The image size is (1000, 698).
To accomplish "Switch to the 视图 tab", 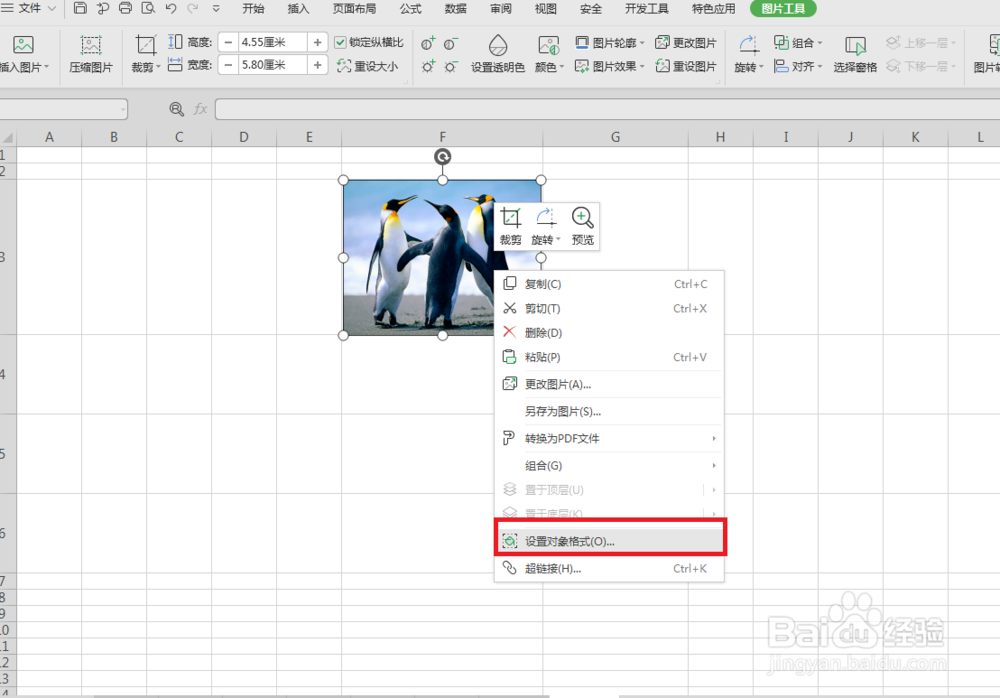I will pos(545,8).
